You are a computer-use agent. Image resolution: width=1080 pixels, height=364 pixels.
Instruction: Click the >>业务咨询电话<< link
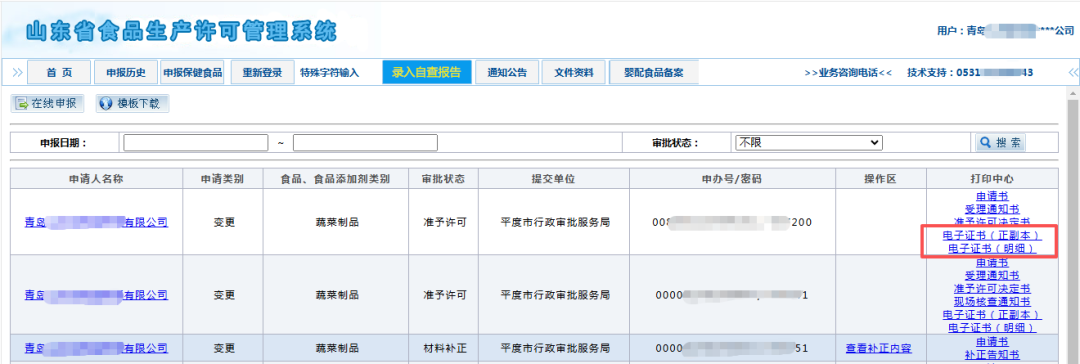pos(848,72)
